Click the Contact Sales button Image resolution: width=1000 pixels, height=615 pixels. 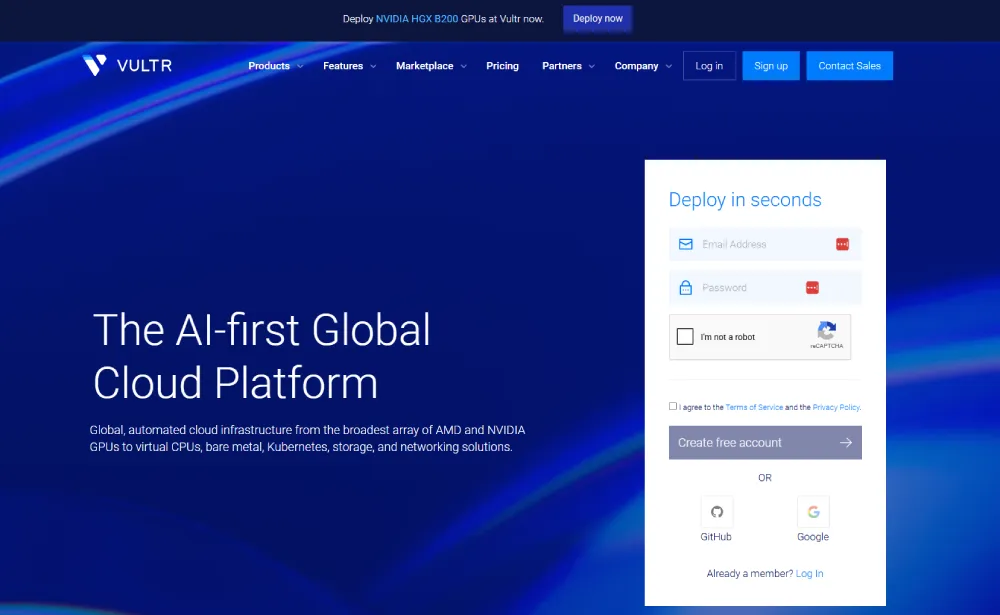[x=849, y=66]
